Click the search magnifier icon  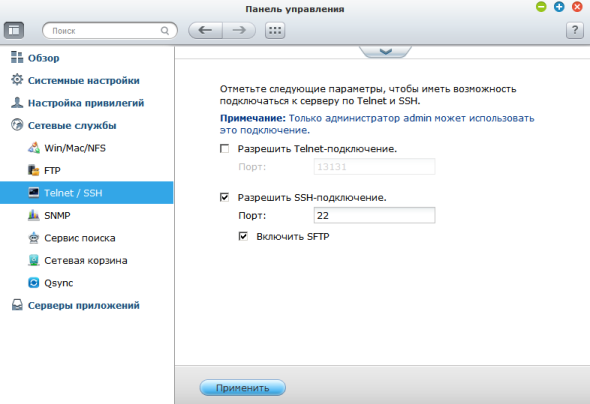point(165,30)
